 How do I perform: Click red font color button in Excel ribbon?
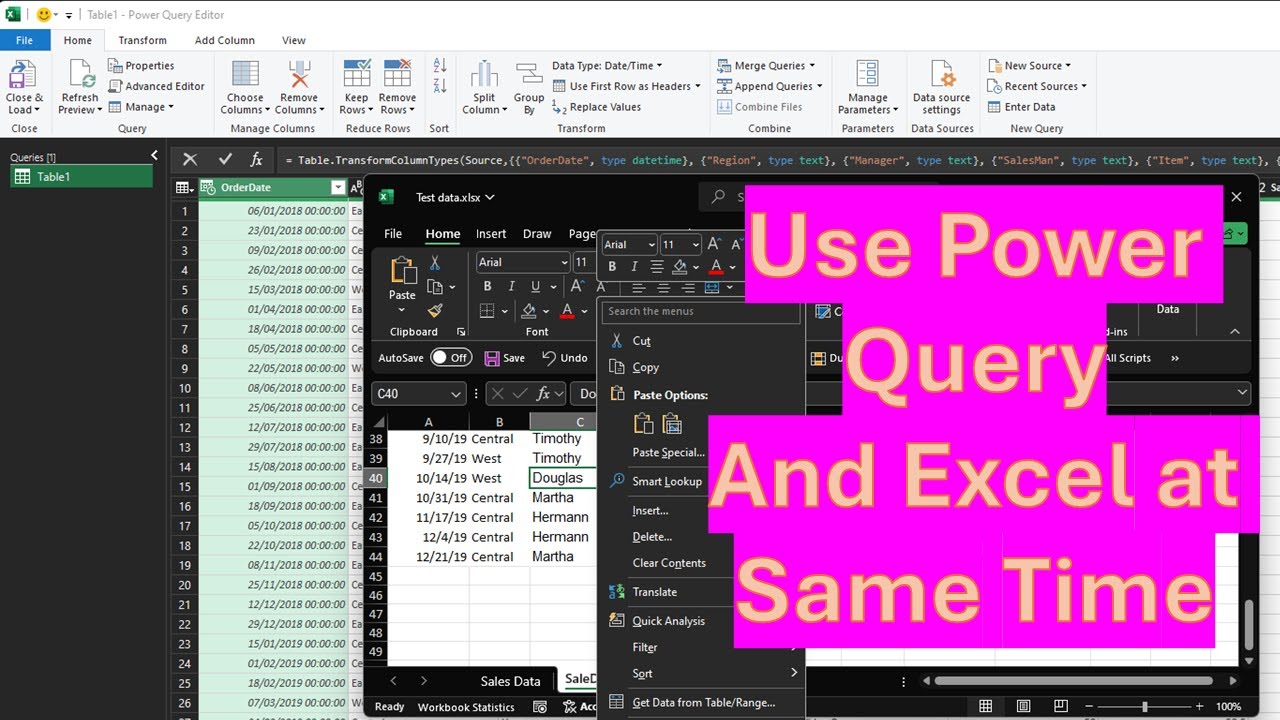pos(567,311)
